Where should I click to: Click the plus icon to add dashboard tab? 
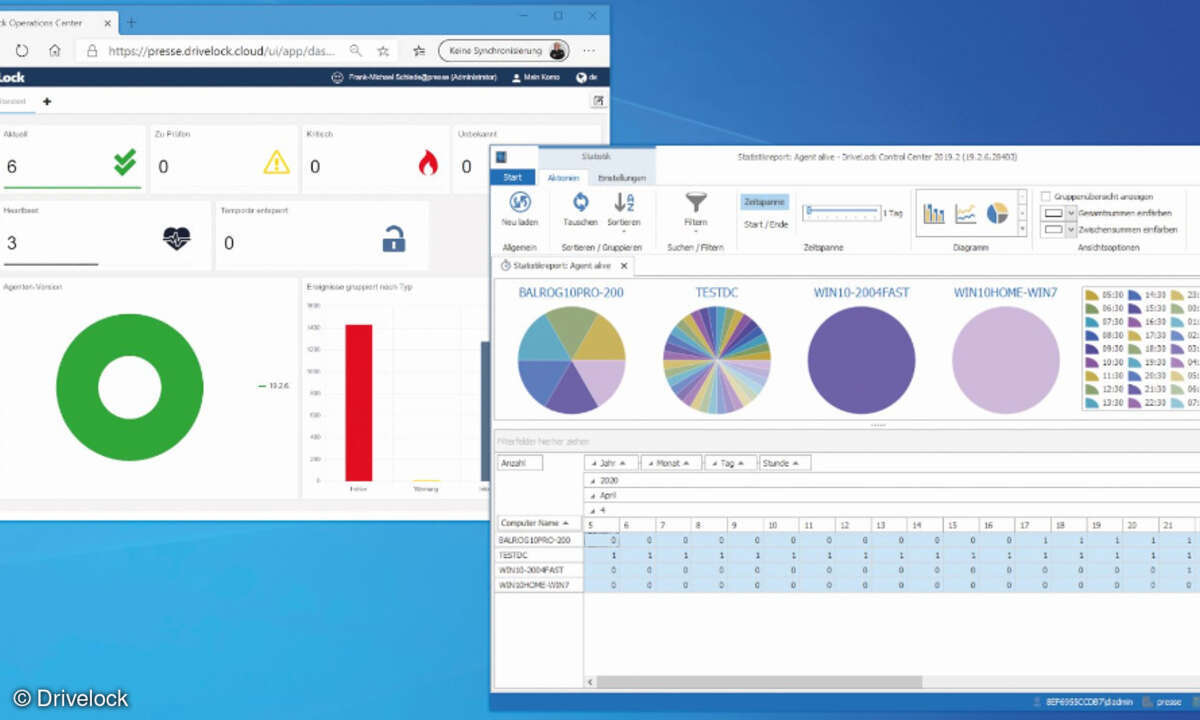[46, 101]
